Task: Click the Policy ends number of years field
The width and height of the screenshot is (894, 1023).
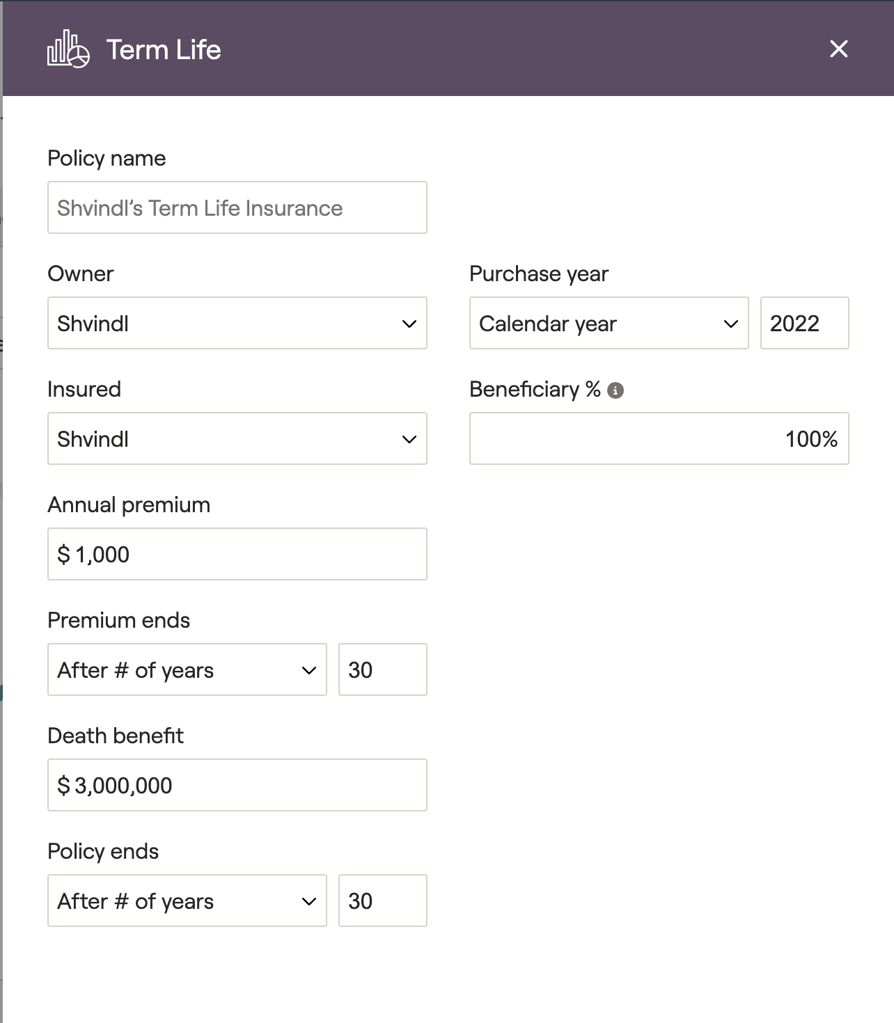Action: pos(382,901)
